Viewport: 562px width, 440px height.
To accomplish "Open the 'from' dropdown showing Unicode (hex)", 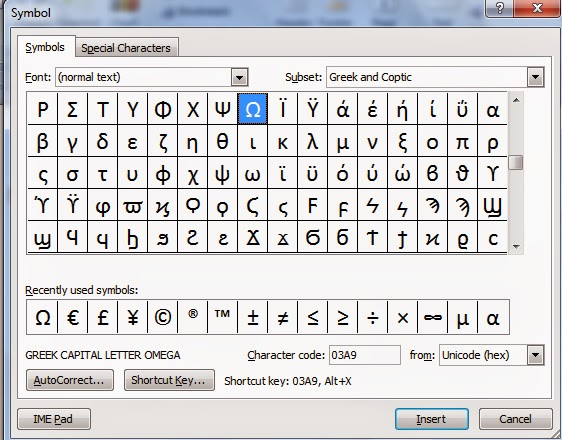I will point(535,355).
